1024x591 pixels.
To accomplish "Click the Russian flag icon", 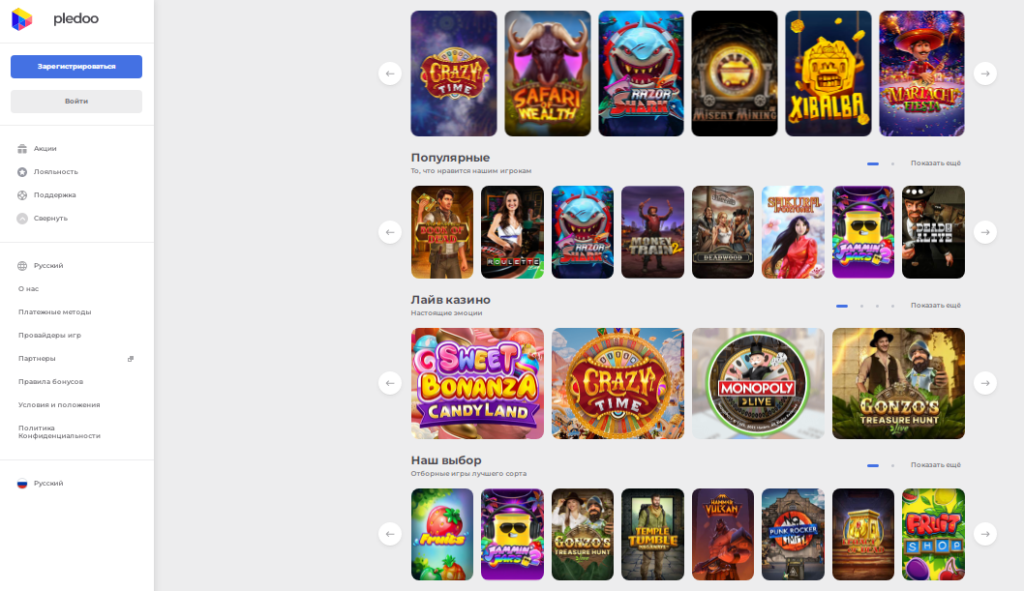I will pyautogui.click(x=22, y=484).
